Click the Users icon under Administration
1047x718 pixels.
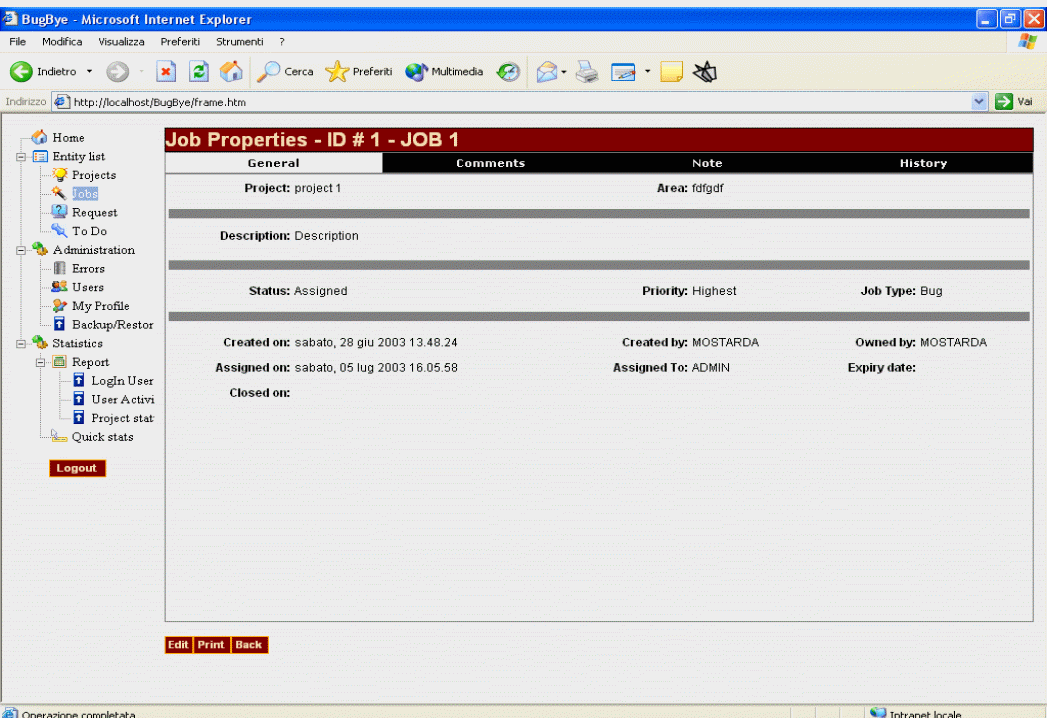[x=59, y=287]
